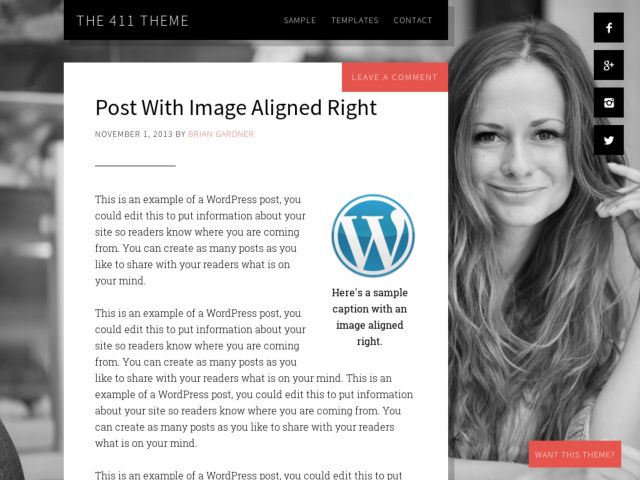Open the Post With Image Aligned Right title
The image size is (640, 480).
point(236,108)
